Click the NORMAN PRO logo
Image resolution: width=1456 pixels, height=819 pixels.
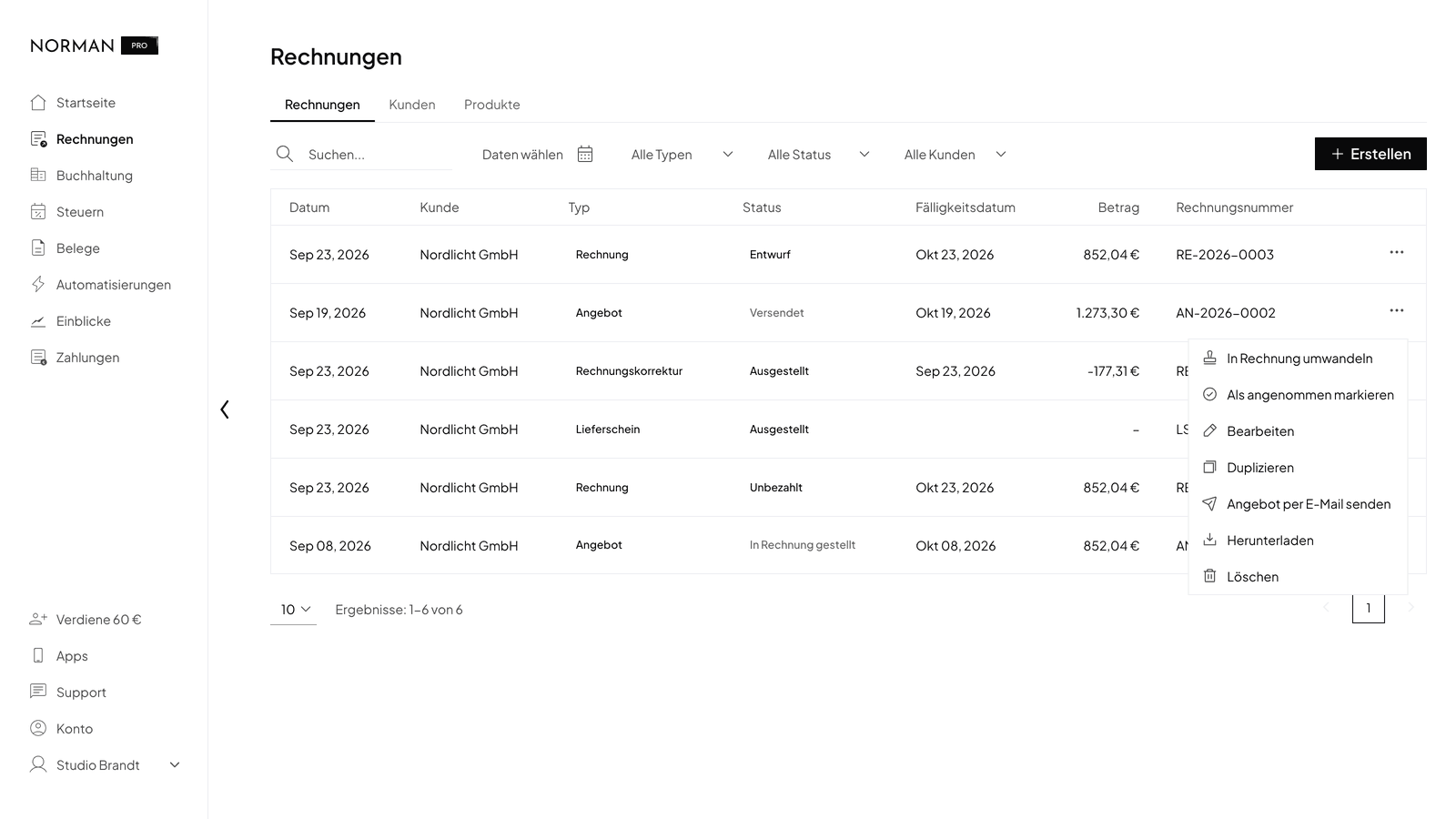(x=95, y=45)
